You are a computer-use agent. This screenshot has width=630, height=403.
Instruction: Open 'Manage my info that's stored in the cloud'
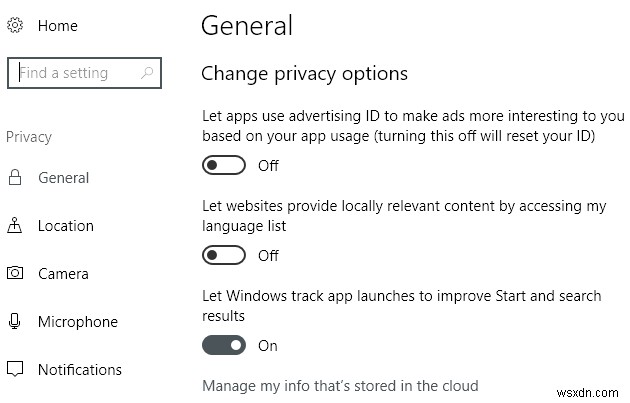tap(340, 386)
